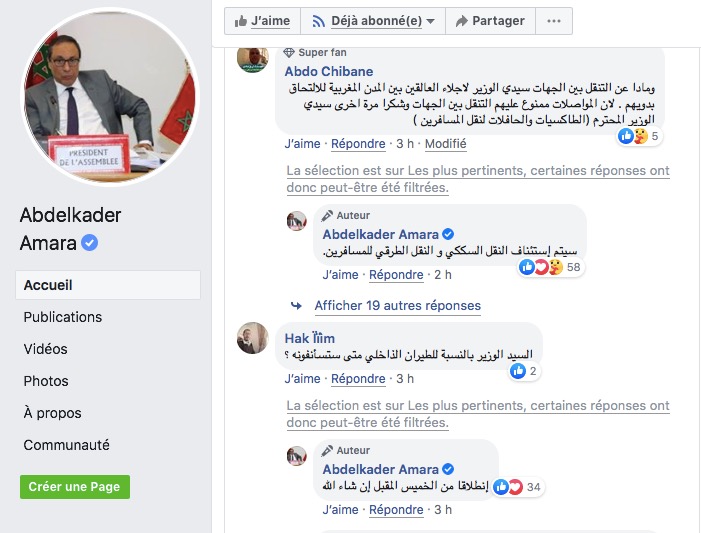View the 34 reactions on Amara's reply
701x533 pixels.
click(x=519, y=487)
